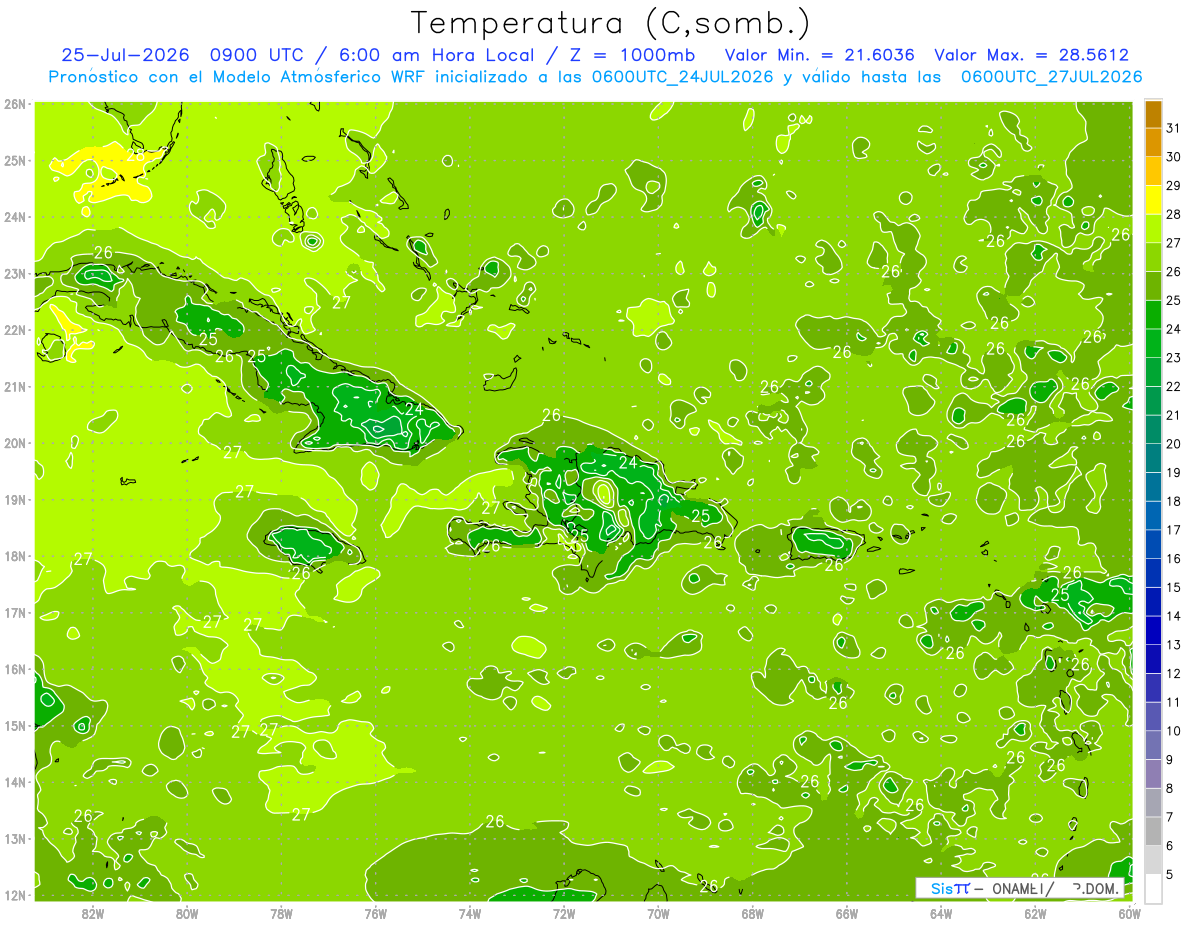Click the '15N' latitude axis label
This screenshot has height=927, width=1200.
pyautogui.click(x=15, y=725)
